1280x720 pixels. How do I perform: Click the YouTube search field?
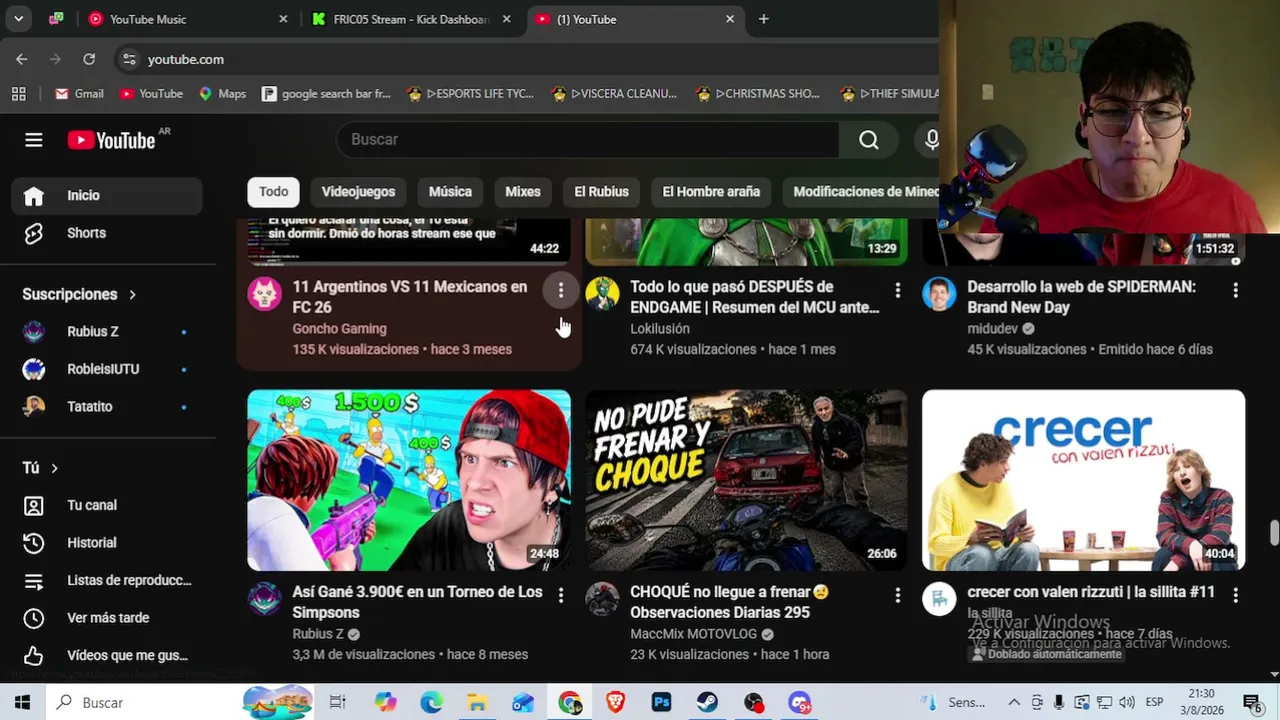click(x=588, y=140)
